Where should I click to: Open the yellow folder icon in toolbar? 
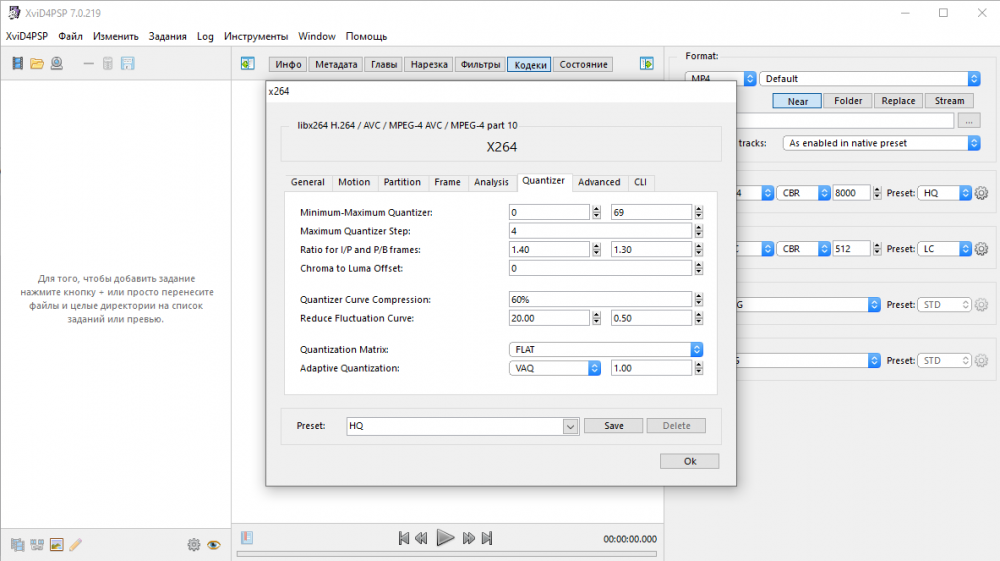(37, 64)
